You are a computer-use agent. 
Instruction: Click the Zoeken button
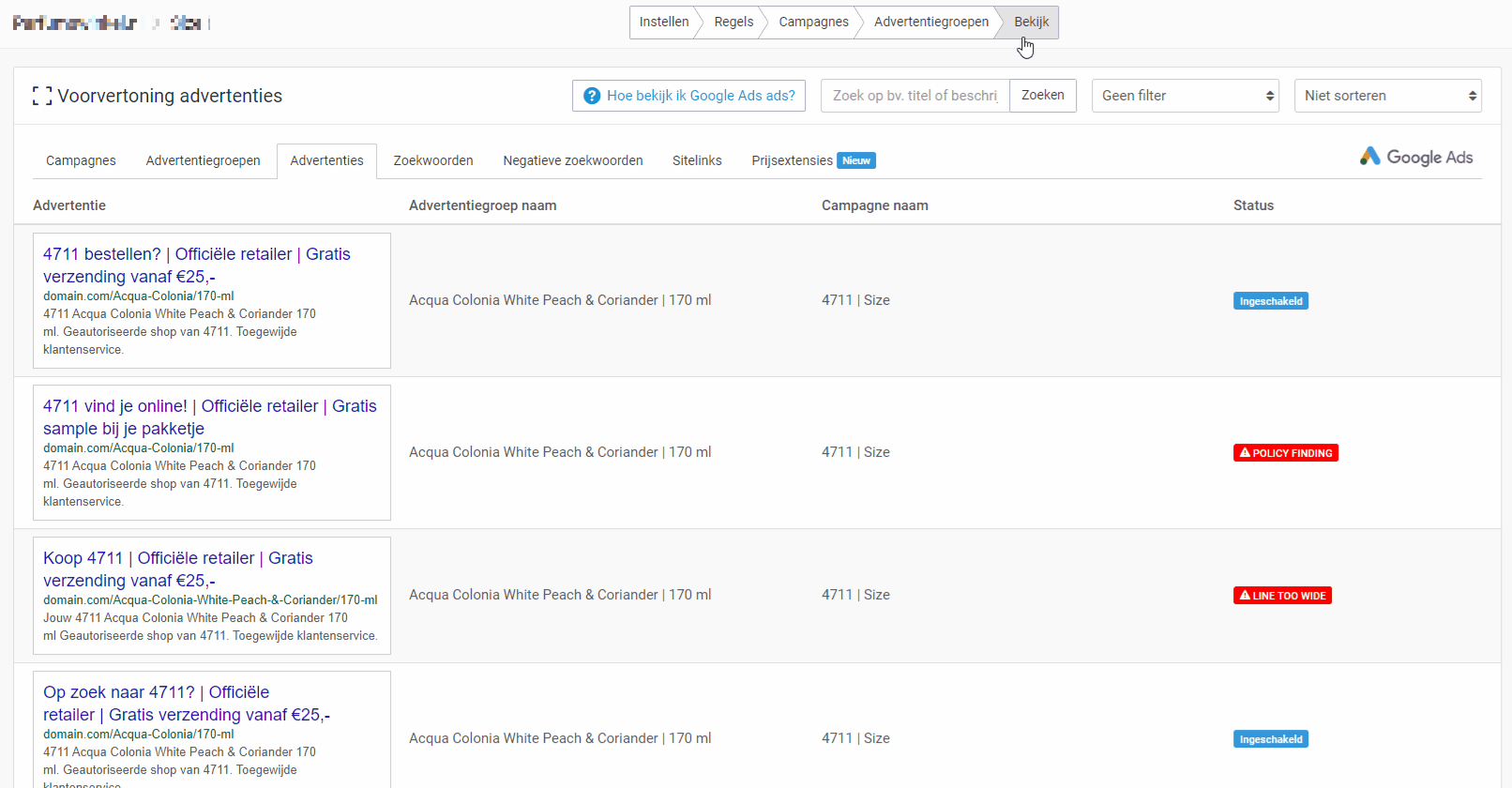point(1043,96)
